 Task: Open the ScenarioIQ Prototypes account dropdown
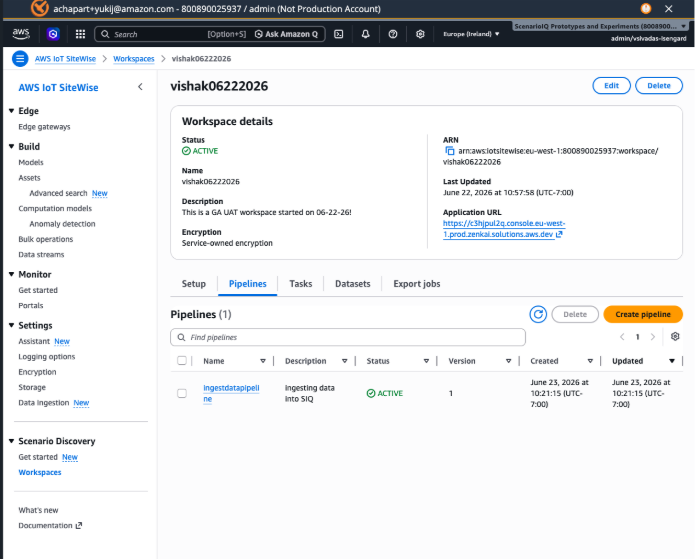(601, 26)
